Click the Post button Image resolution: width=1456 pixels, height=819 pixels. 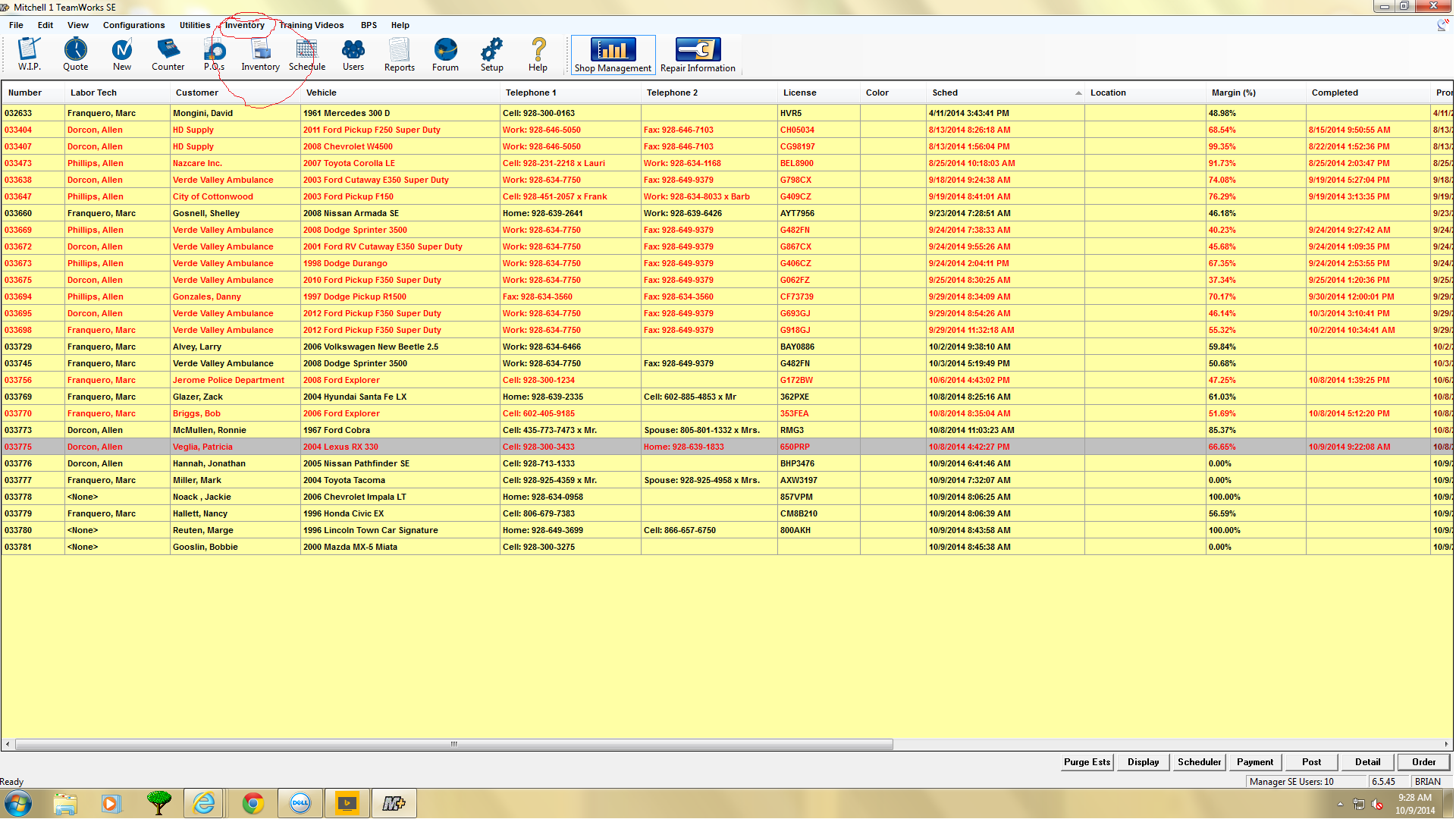(1311, 762)
